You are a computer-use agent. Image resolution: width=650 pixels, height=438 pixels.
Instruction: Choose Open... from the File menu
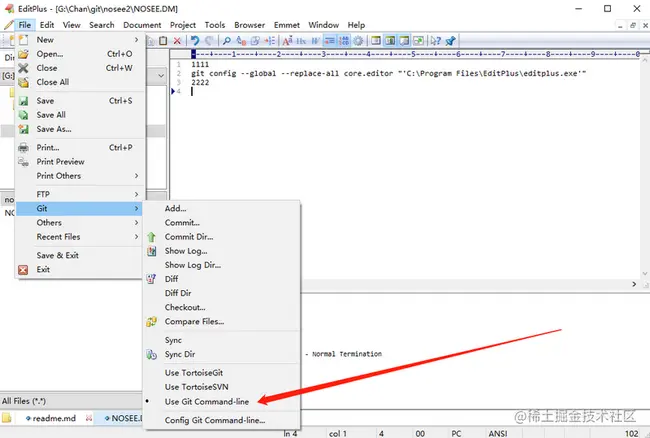(79, 54)
